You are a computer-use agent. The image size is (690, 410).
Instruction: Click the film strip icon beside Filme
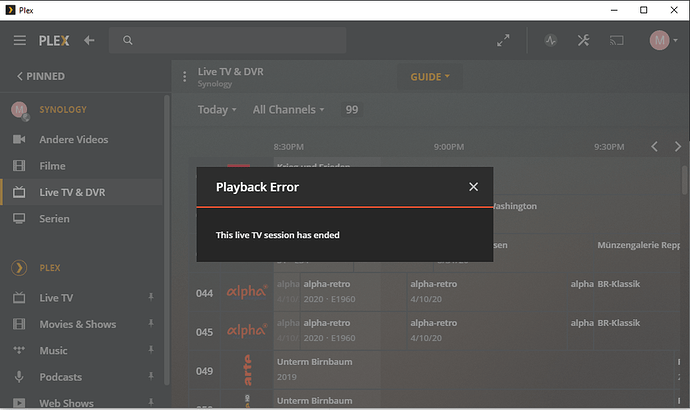coord(19,166)
